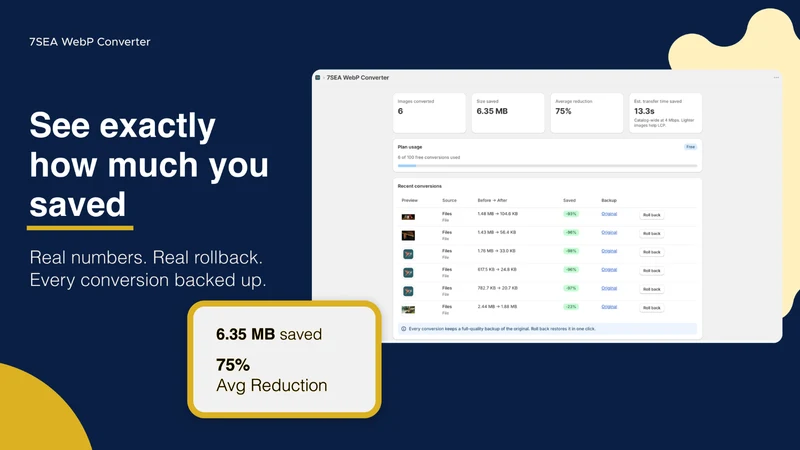Roll back the 1.76 MB → 33.0 KB conversion
Screen dimensions: 800x450
(652, 252)
